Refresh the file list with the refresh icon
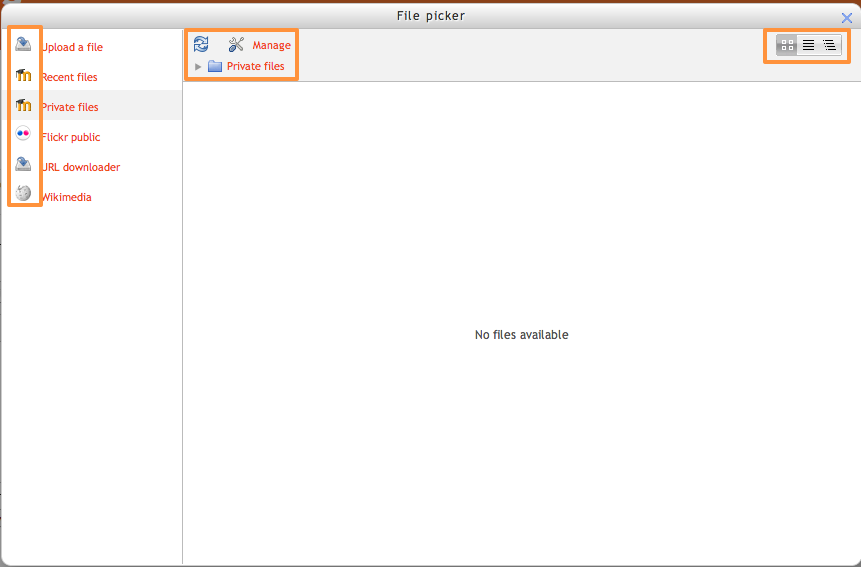861x567 pixels. coord(201,44)
